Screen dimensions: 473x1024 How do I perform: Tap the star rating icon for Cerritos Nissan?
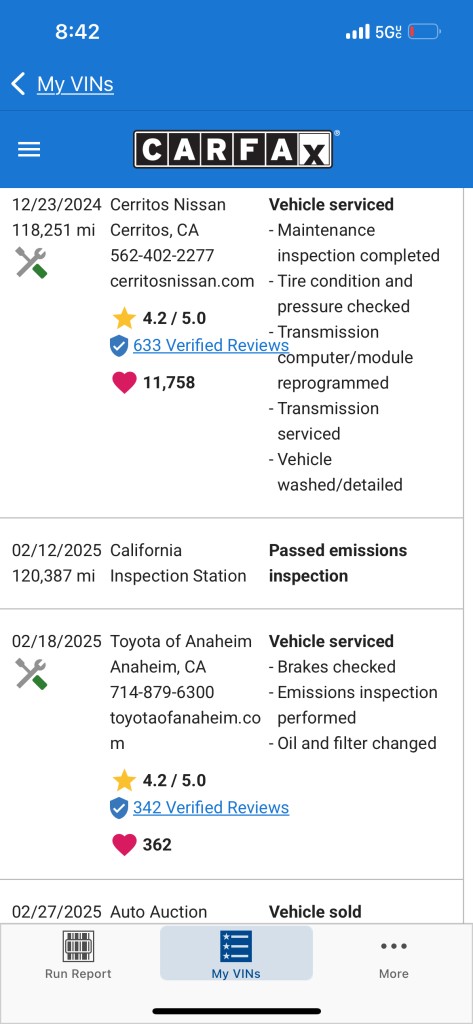124,318
